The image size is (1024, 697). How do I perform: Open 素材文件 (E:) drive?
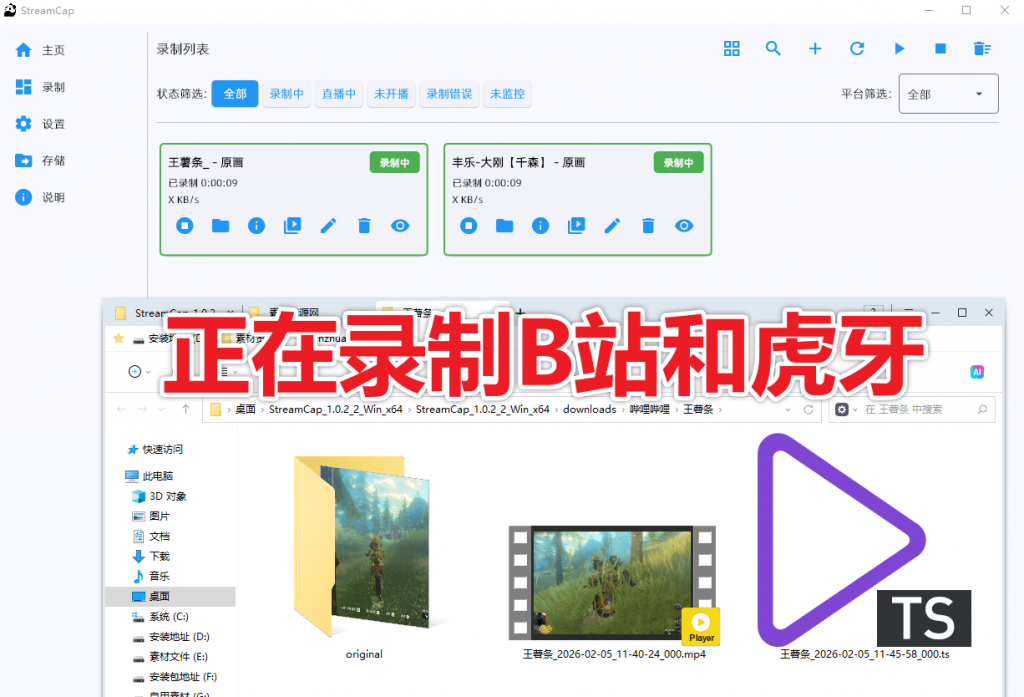[170, 657]
